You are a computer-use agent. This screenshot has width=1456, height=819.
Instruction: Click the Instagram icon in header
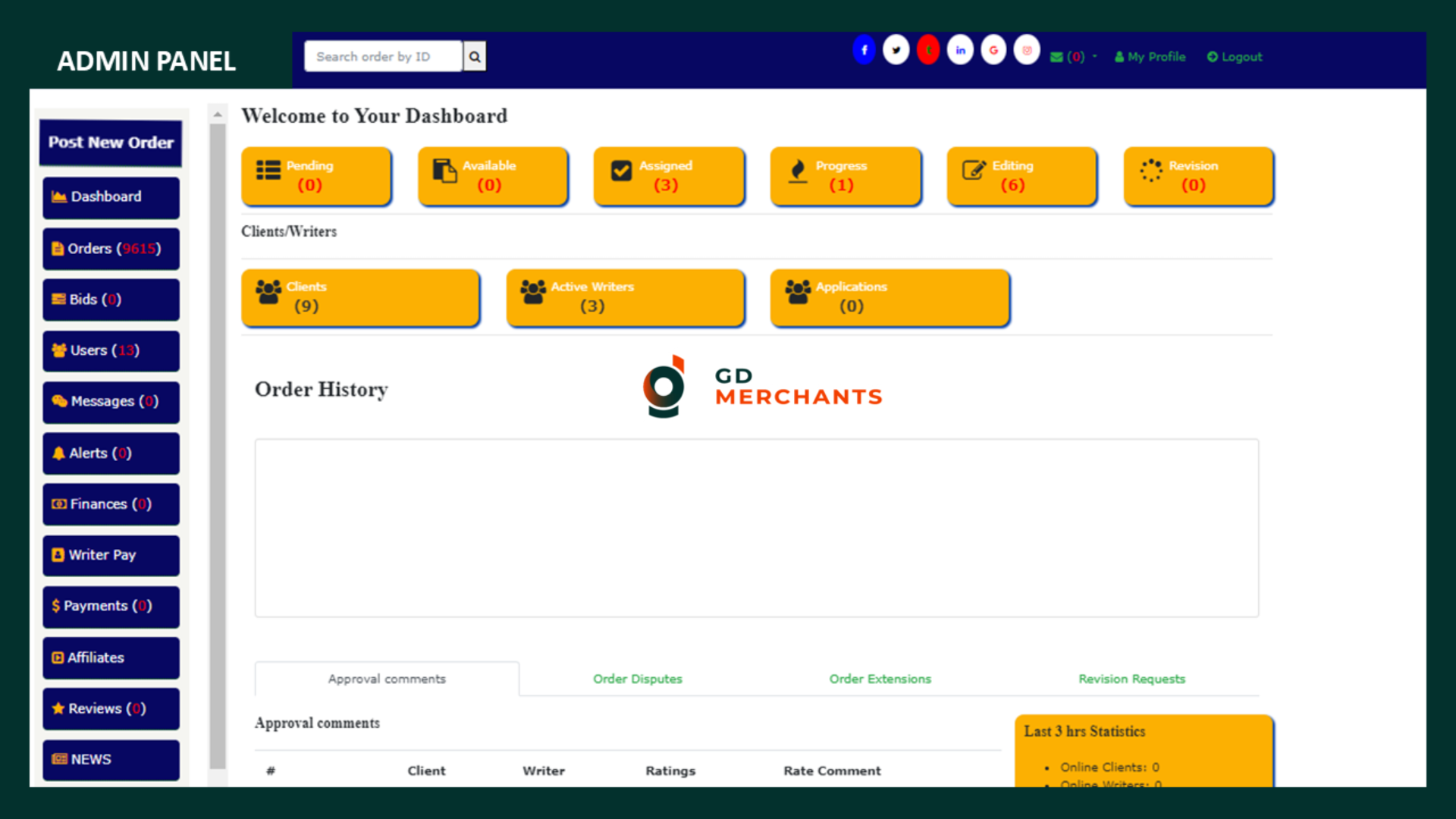tap(1027, 51)
